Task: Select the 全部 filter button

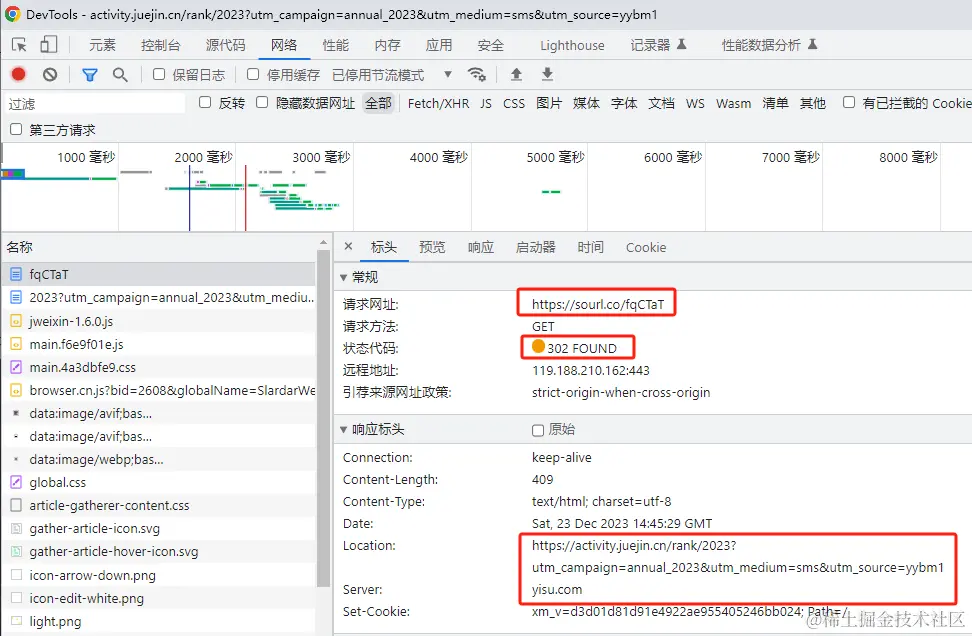Action: (378, 103)
